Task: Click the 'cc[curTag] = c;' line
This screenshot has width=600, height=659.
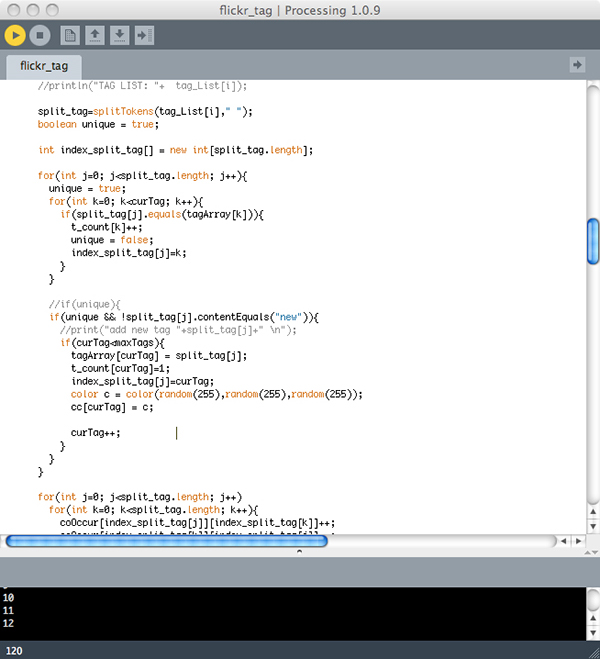Action: coord(112,407)
